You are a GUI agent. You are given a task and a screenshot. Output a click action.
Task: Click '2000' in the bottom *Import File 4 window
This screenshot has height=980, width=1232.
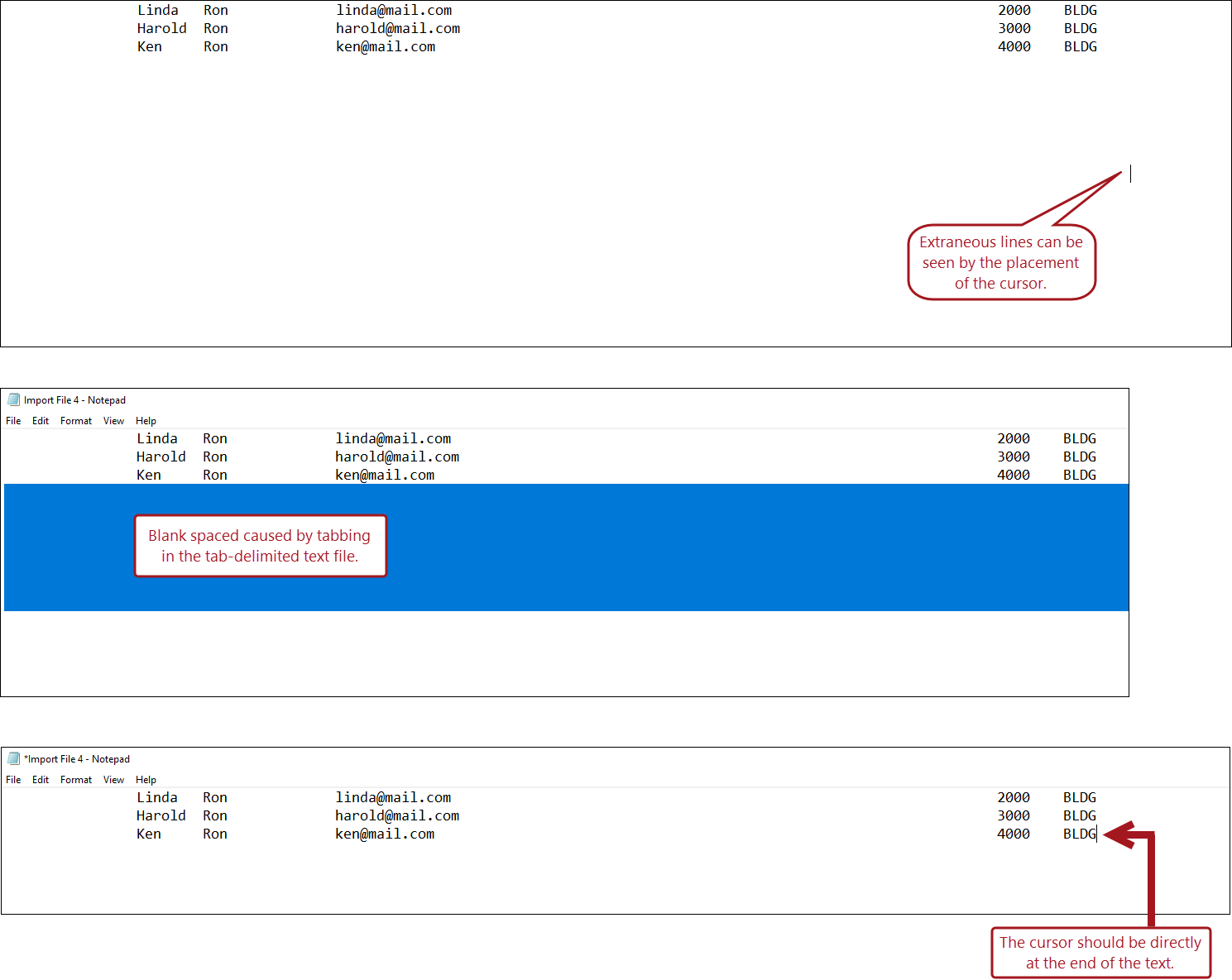[x=1014, y=797]
